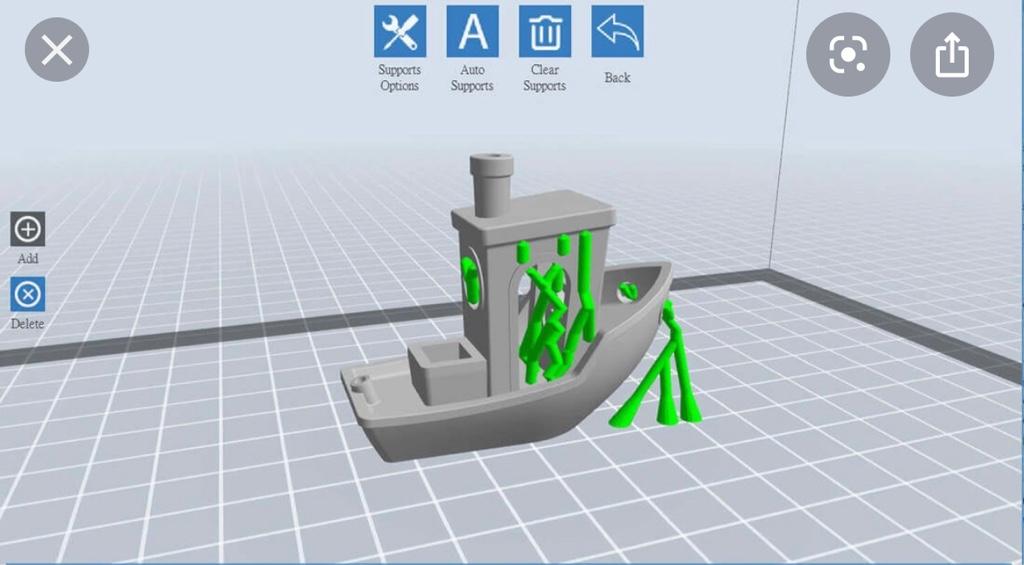The width and height of the screenshot is (1024, 565).
Task: Select the boat's chimney on the model
Action: click(490, 183)
